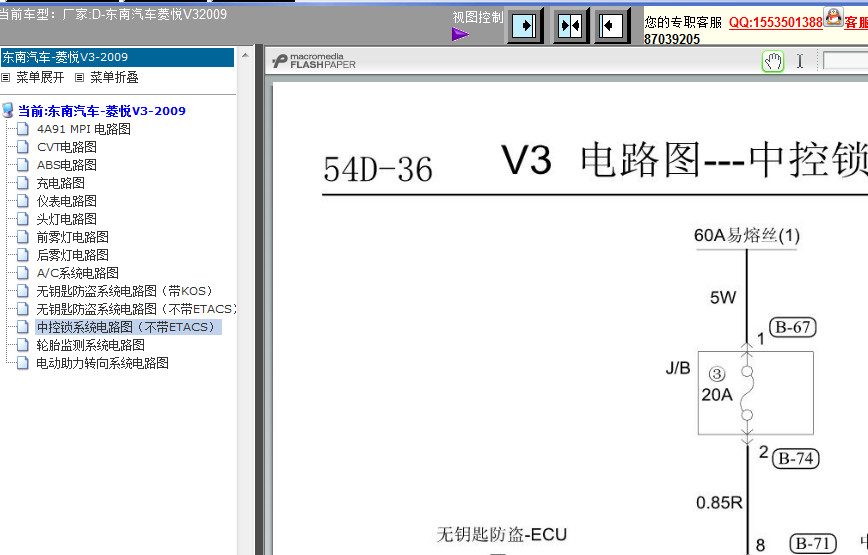Open the 后雾灯电路图 tree item
The image size is (868, 555).
point(73,255)
